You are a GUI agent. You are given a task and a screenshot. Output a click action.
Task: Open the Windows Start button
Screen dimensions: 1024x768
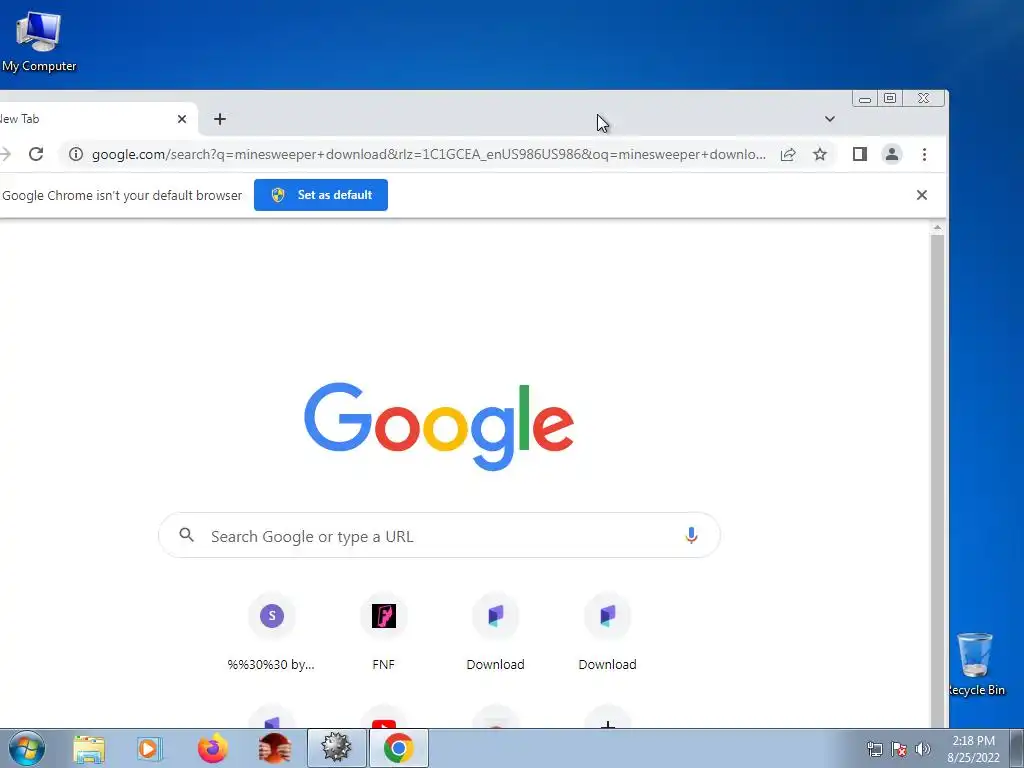(x=27, y=748)
